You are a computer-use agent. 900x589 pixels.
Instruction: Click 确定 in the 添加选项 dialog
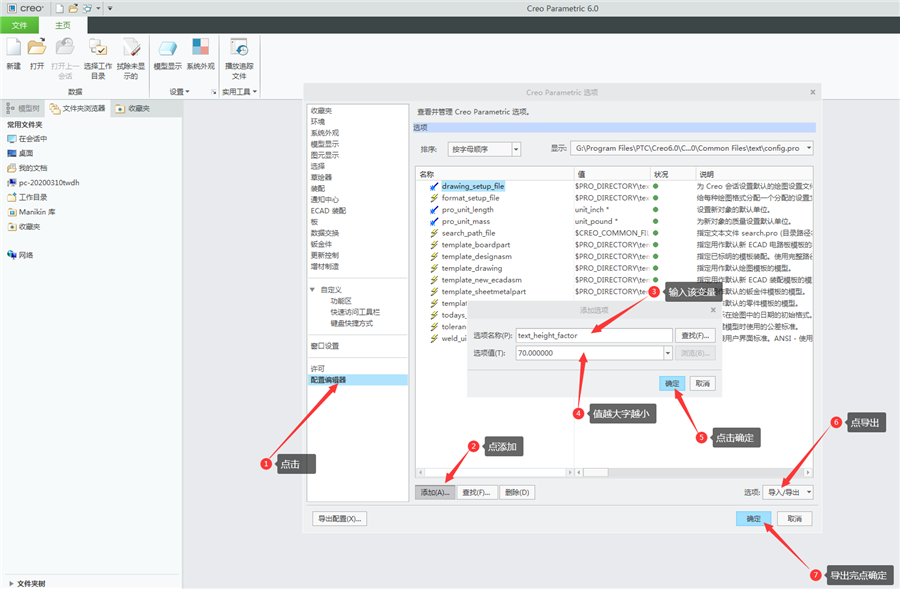(x=672, y=383)
